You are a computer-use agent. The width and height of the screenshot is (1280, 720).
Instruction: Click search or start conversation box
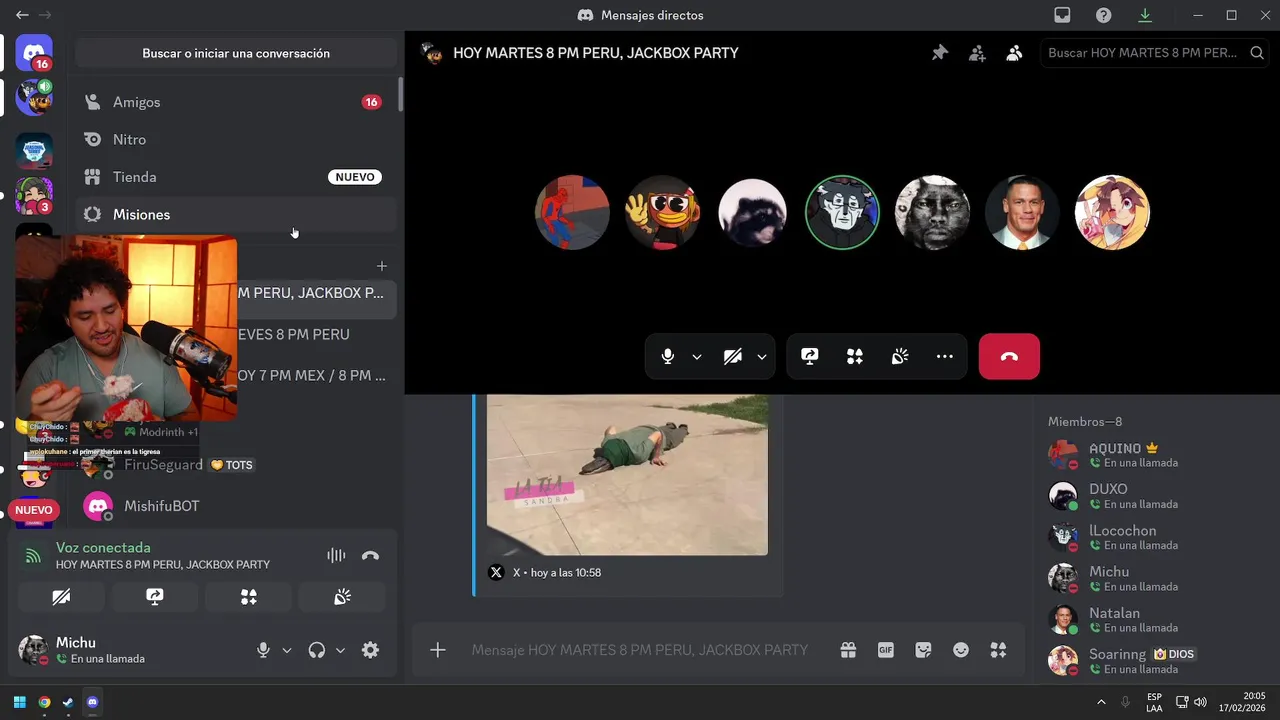[236, 53]
